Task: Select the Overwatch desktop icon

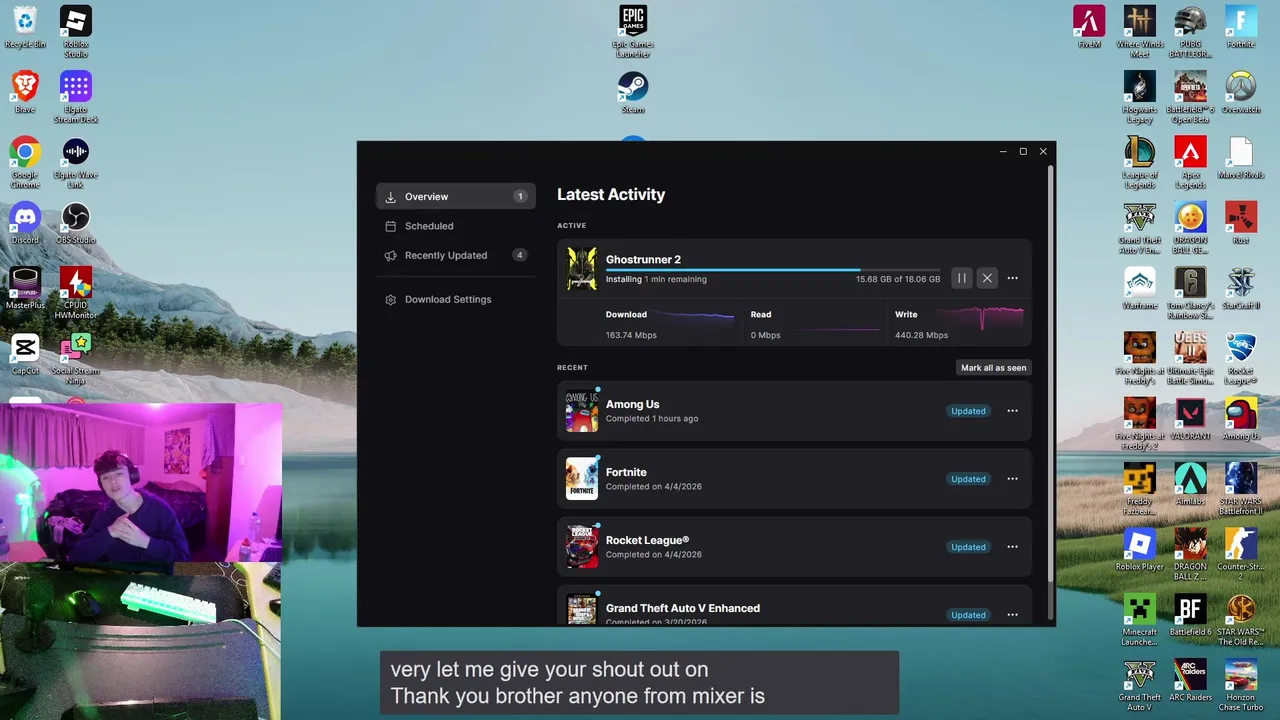Action: pyautogui.click(x=1241, y=92)
